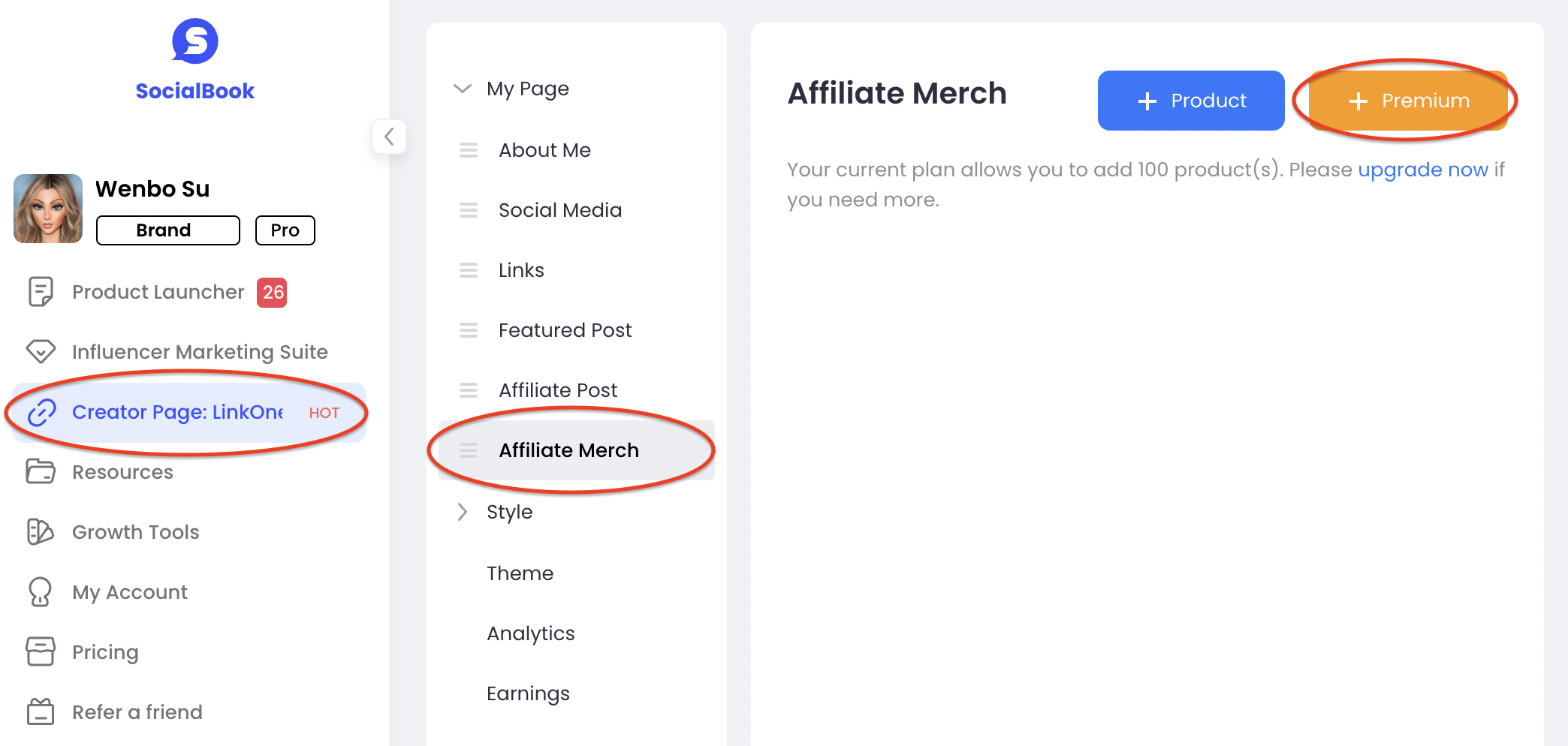Select the Analytics menu item
Viewport: 1568px width, 746px height.
[x=530, y=633]
